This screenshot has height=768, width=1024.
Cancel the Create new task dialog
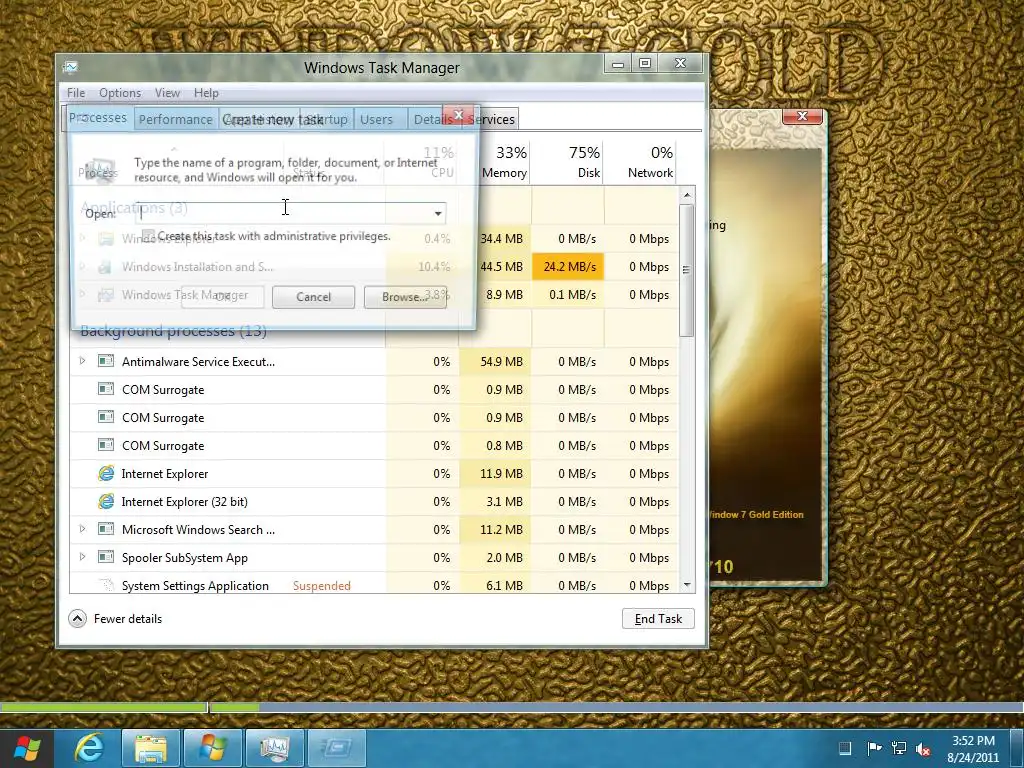313,296
